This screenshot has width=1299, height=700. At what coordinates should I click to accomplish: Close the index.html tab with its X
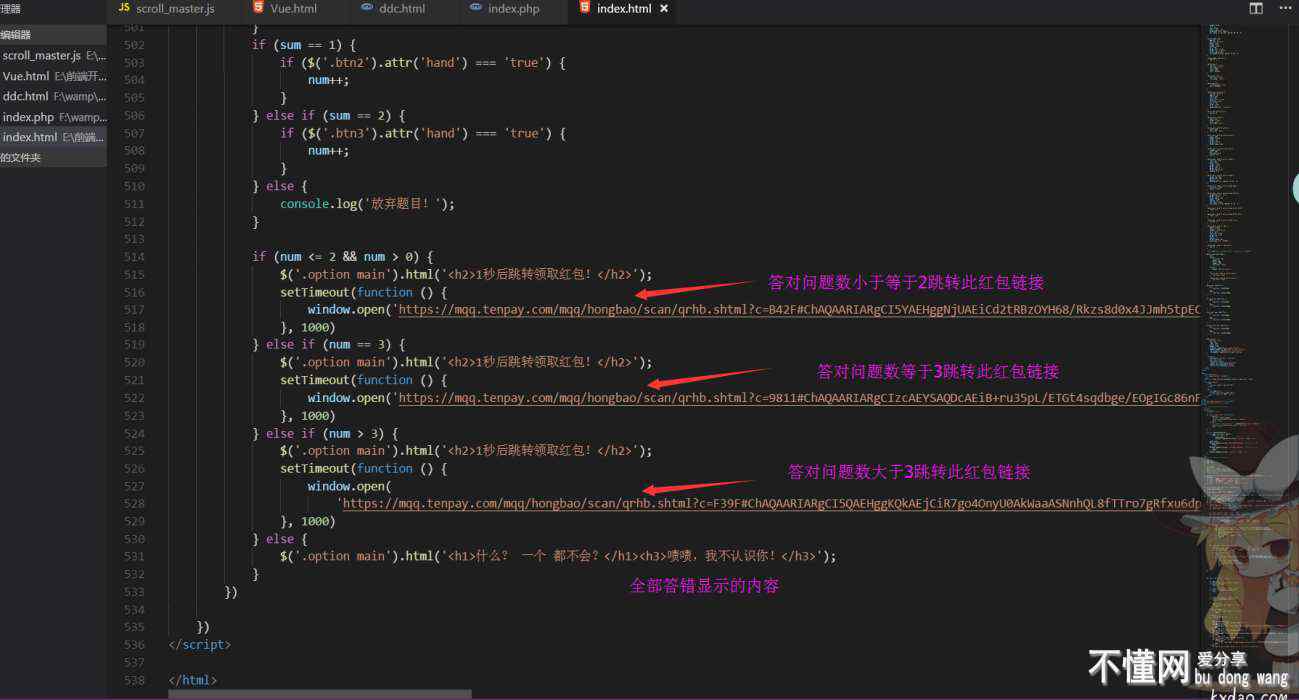coord(663,8)
